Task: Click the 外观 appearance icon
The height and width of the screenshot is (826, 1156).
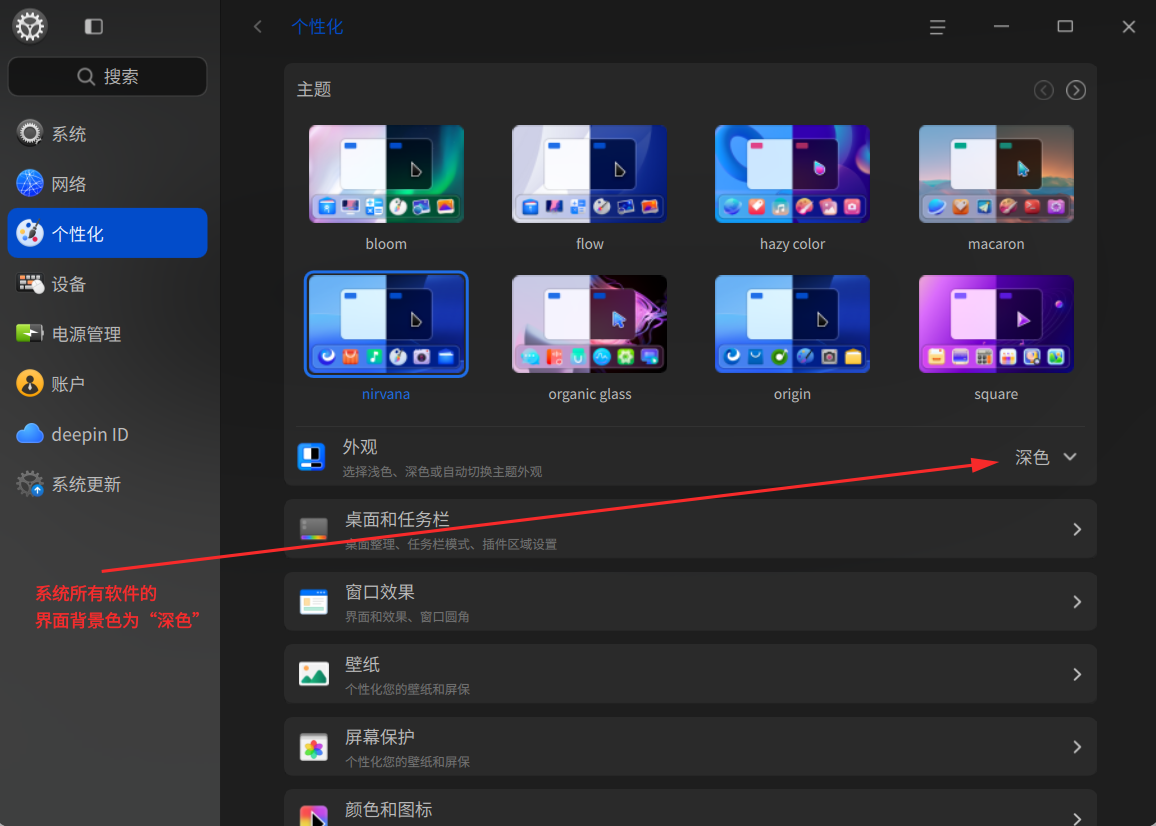Action: 311,457
